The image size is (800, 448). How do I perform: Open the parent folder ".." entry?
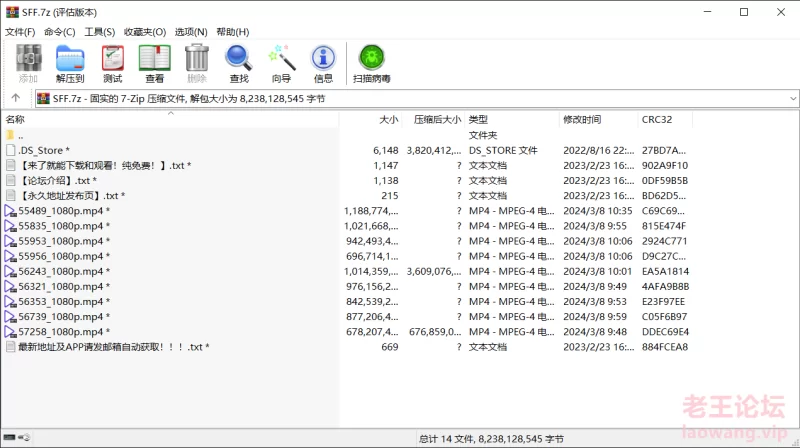tap(20, 135)
